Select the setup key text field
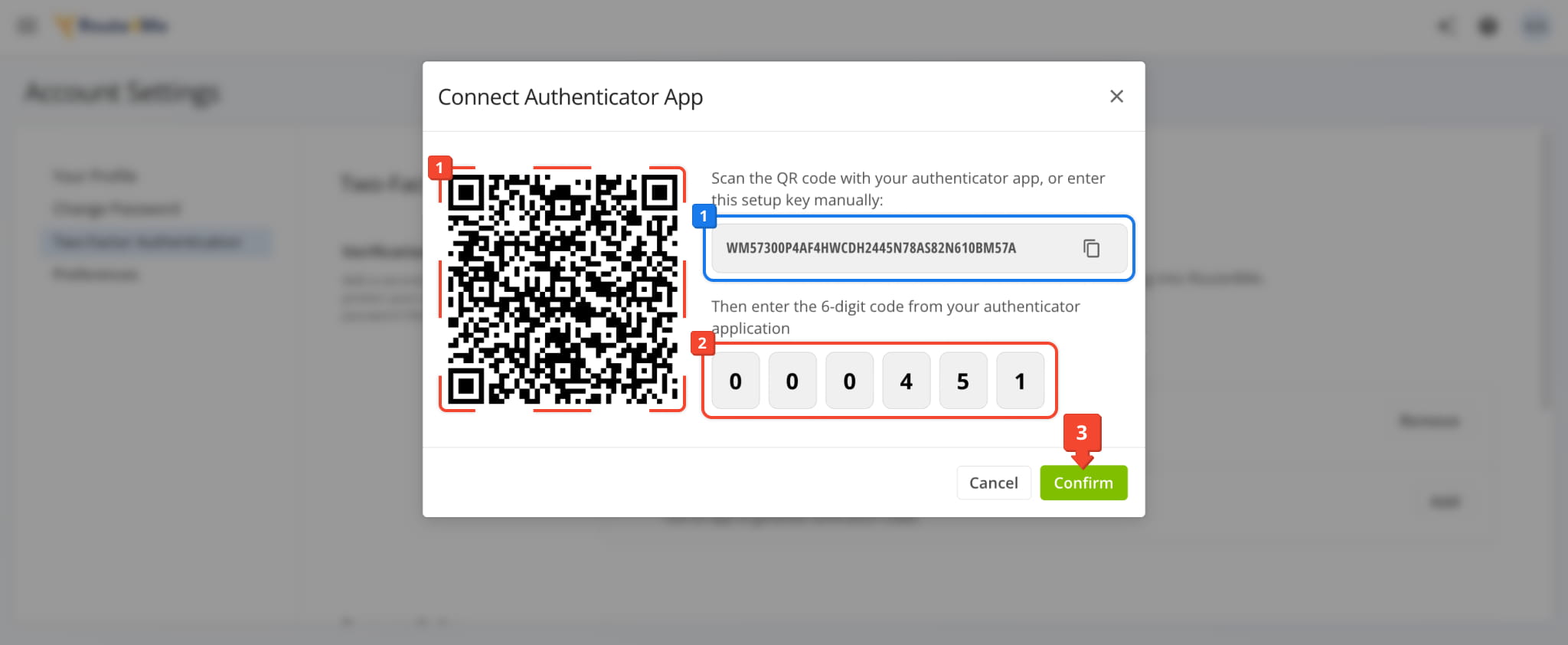This screenshot has height=645, width=1568. point(919,248)
